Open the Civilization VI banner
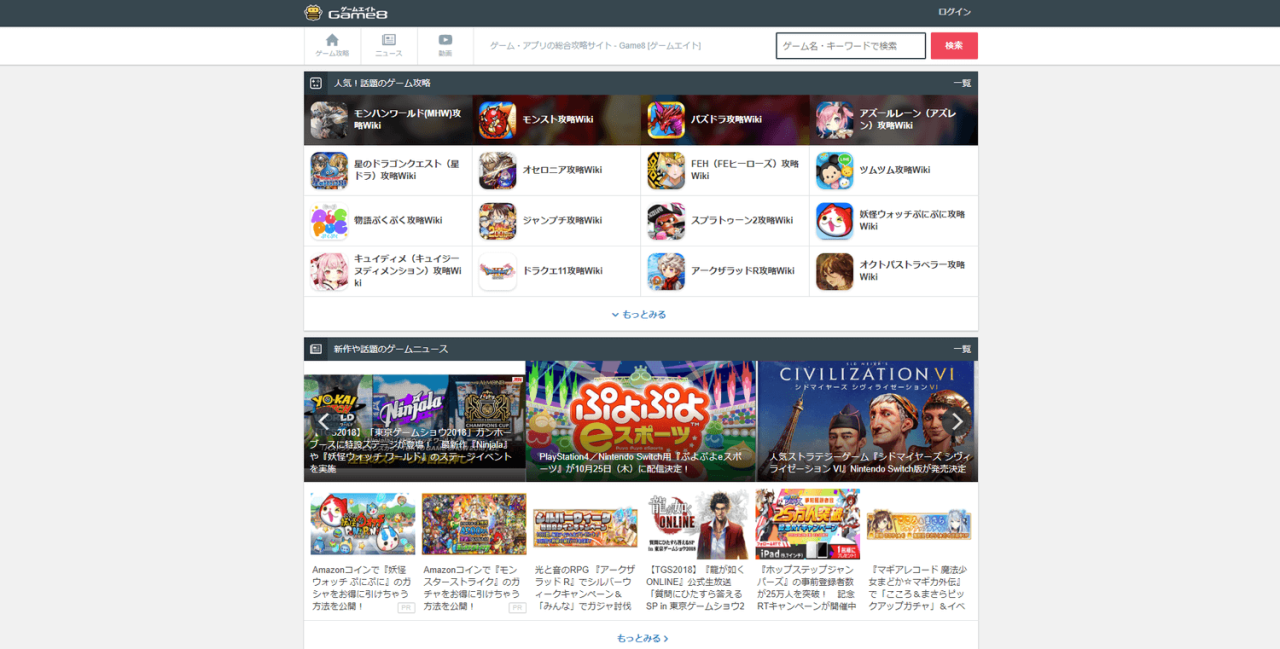 (867, 421)
